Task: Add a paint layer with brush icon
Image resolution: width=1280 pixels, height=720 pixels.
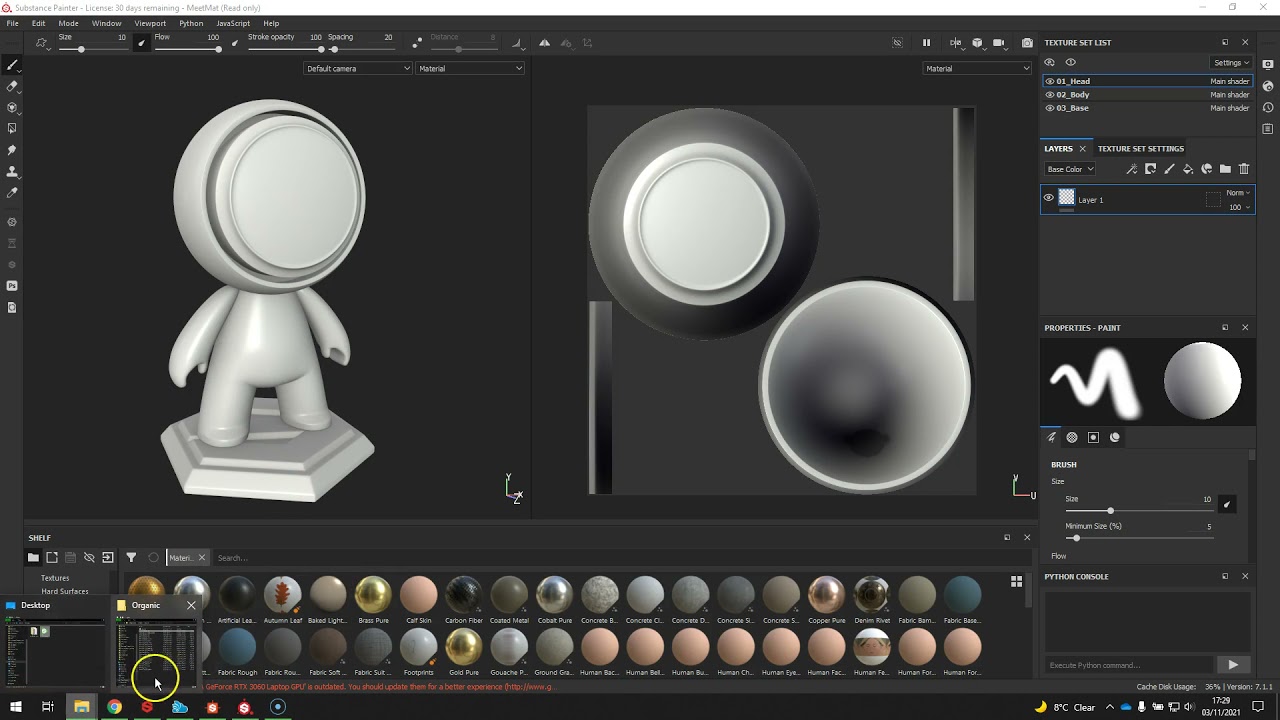Action: coord(1169,169)
